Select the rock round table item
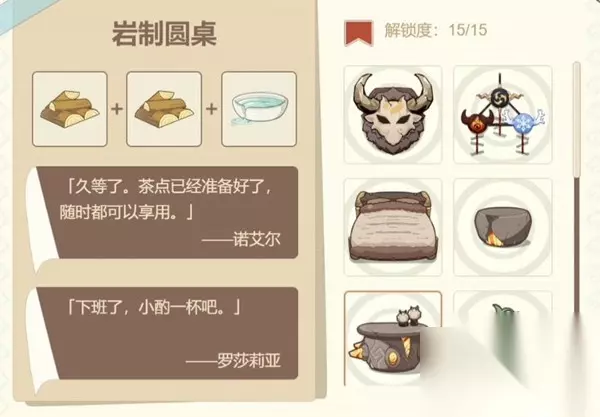Screen dimensions: 600x417 393,339
